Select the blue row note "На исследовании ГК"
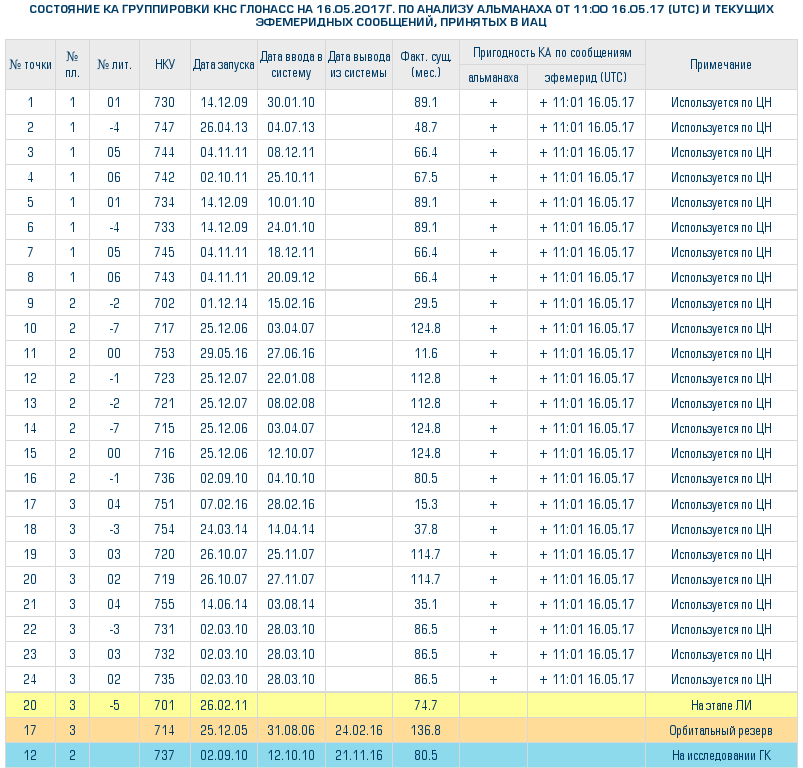Viewport: 803px width, 768px height. pos(720,755)
